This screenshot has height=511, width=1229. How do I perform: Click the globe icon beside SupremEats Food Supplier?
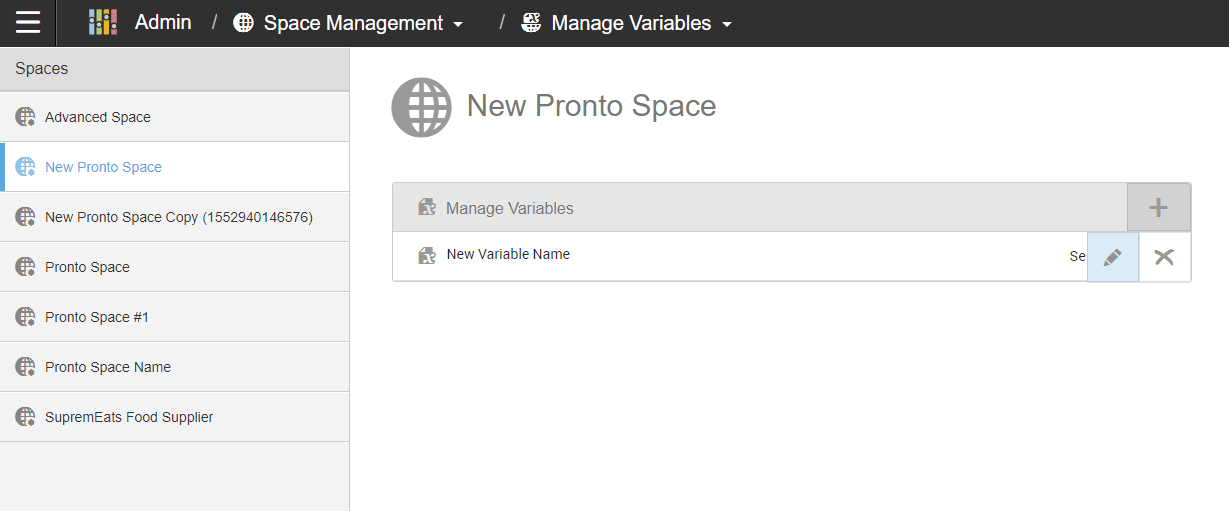26,417
